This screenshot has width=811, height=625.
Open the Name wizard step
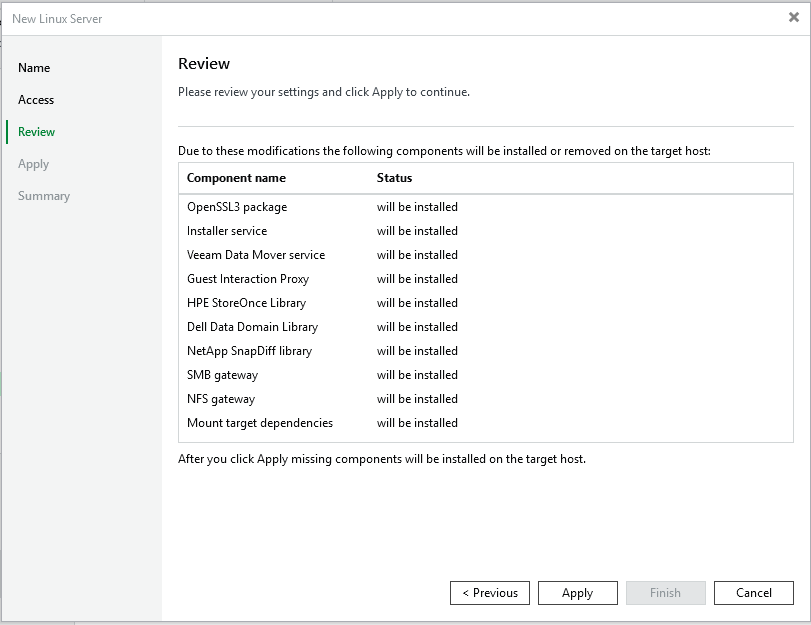[34, 68]
